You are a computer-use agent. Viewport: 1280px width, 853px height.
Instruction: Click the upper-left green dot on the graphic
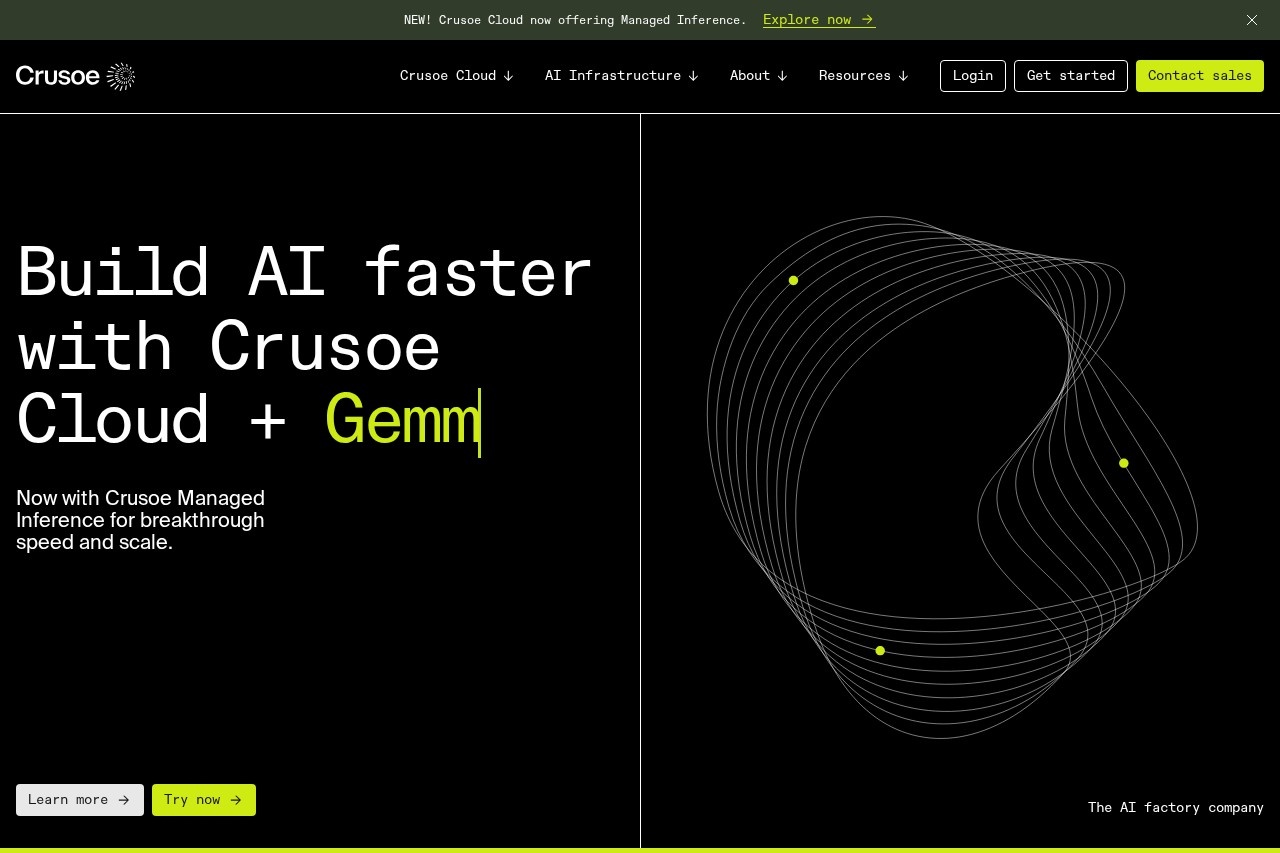(x=793, y=281)
